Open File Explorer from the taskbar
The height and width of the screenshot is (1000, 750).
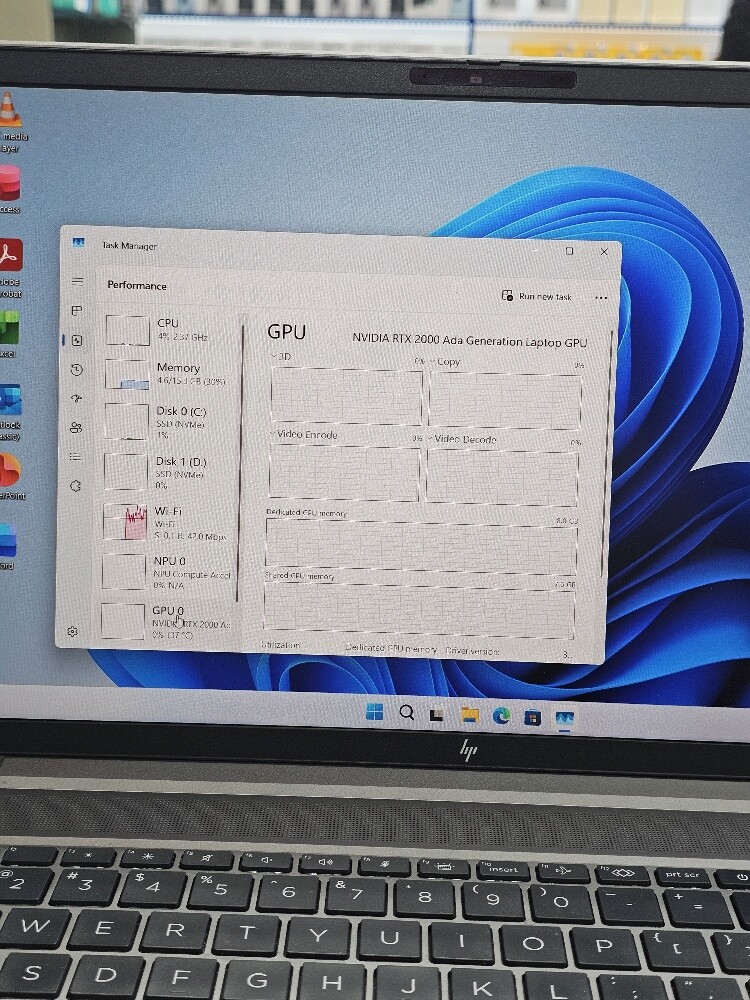click(469, 715)
